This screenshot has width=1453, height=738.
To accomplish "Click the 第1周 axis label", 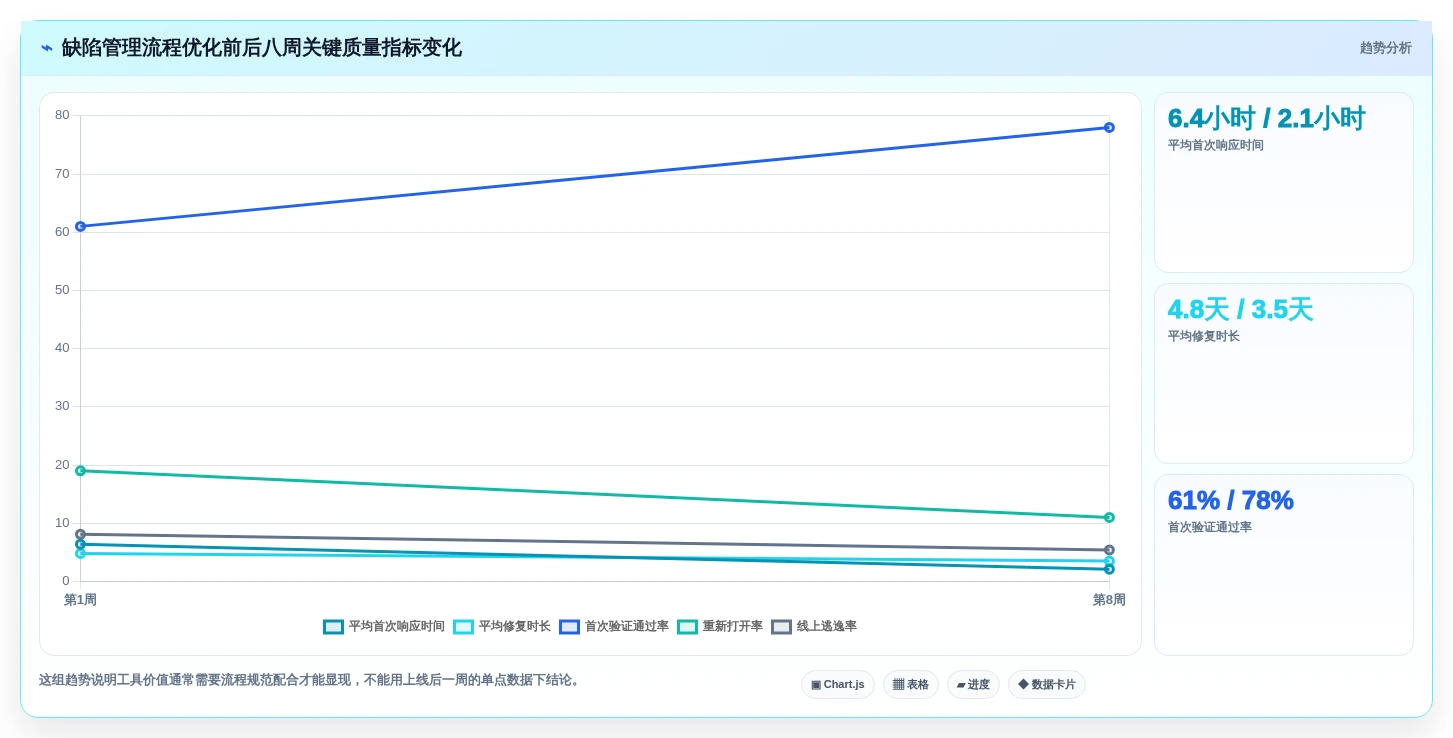I will coord(80,600).
